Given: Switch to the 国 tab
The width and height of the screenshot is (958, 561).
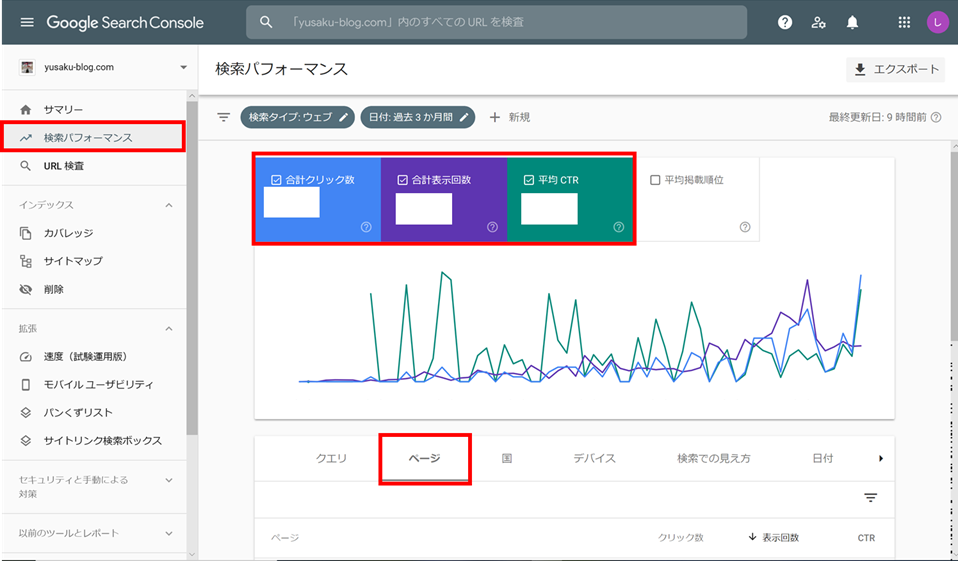Looking at the screenshot, I should click(x=506, y=458).
